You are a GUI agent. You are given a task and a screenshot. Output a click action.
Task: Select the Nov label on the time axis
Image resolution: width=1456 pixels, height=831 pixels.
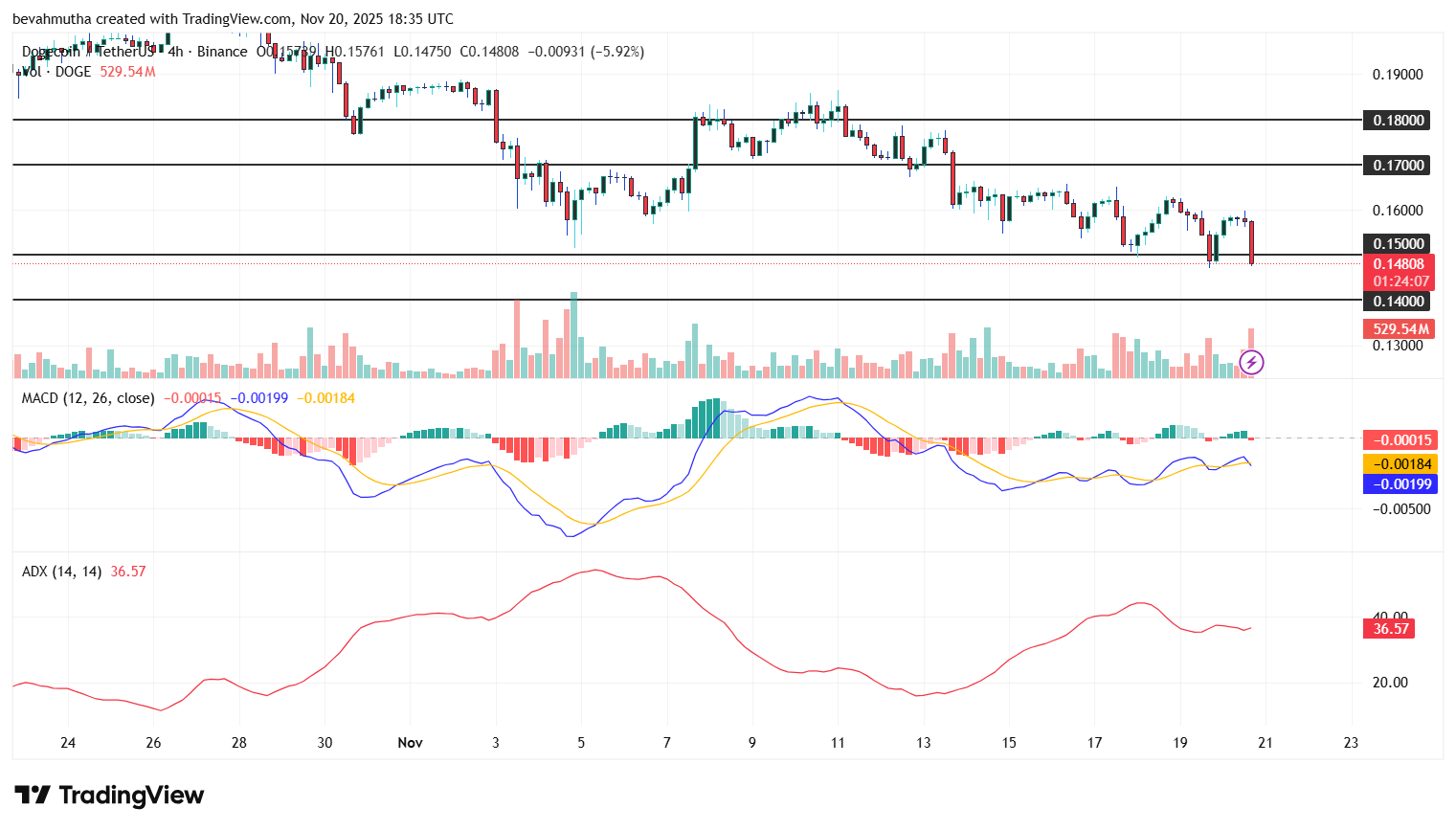411,742
